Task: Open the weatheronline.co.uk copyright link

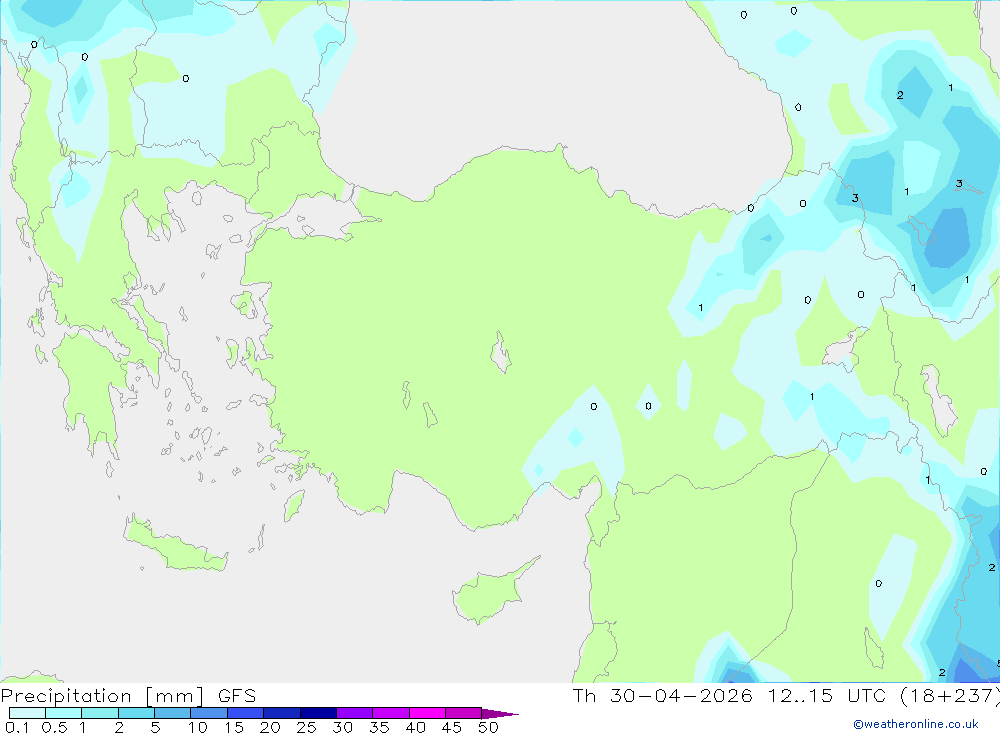Action: (x=916, y=724)
